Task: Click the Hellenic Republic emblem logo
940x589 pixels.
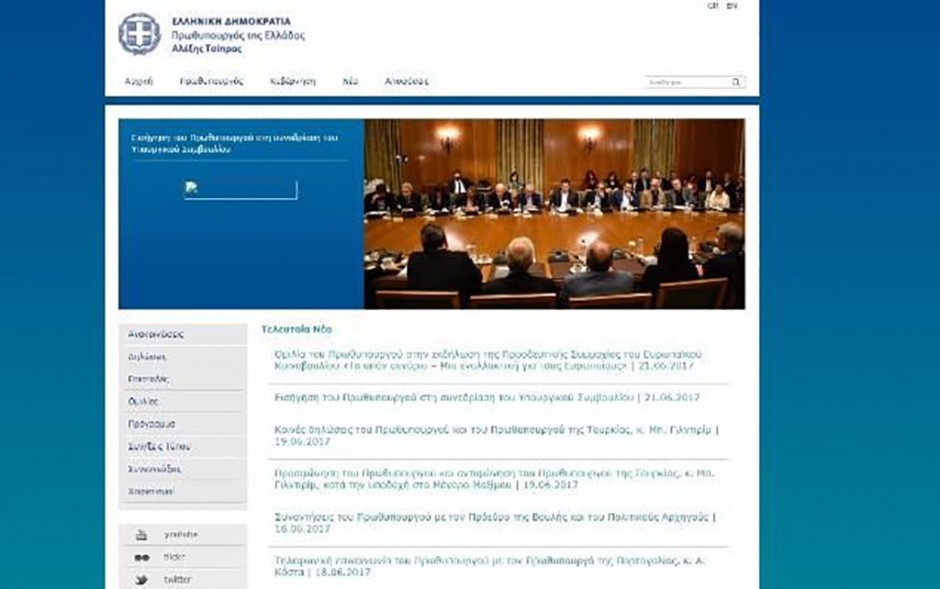Action: pyautogui.click(x=139, y=34)
